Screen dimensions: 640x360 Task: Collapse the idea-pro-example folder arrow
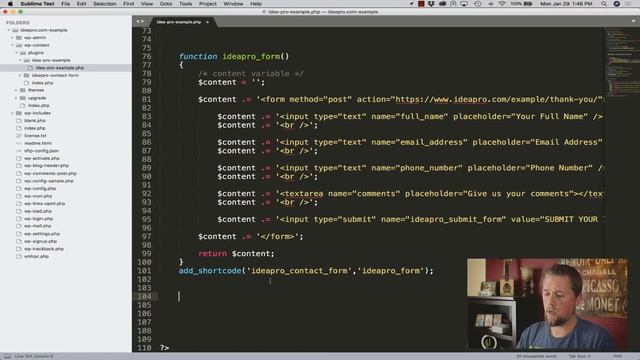tap(20, 60)
